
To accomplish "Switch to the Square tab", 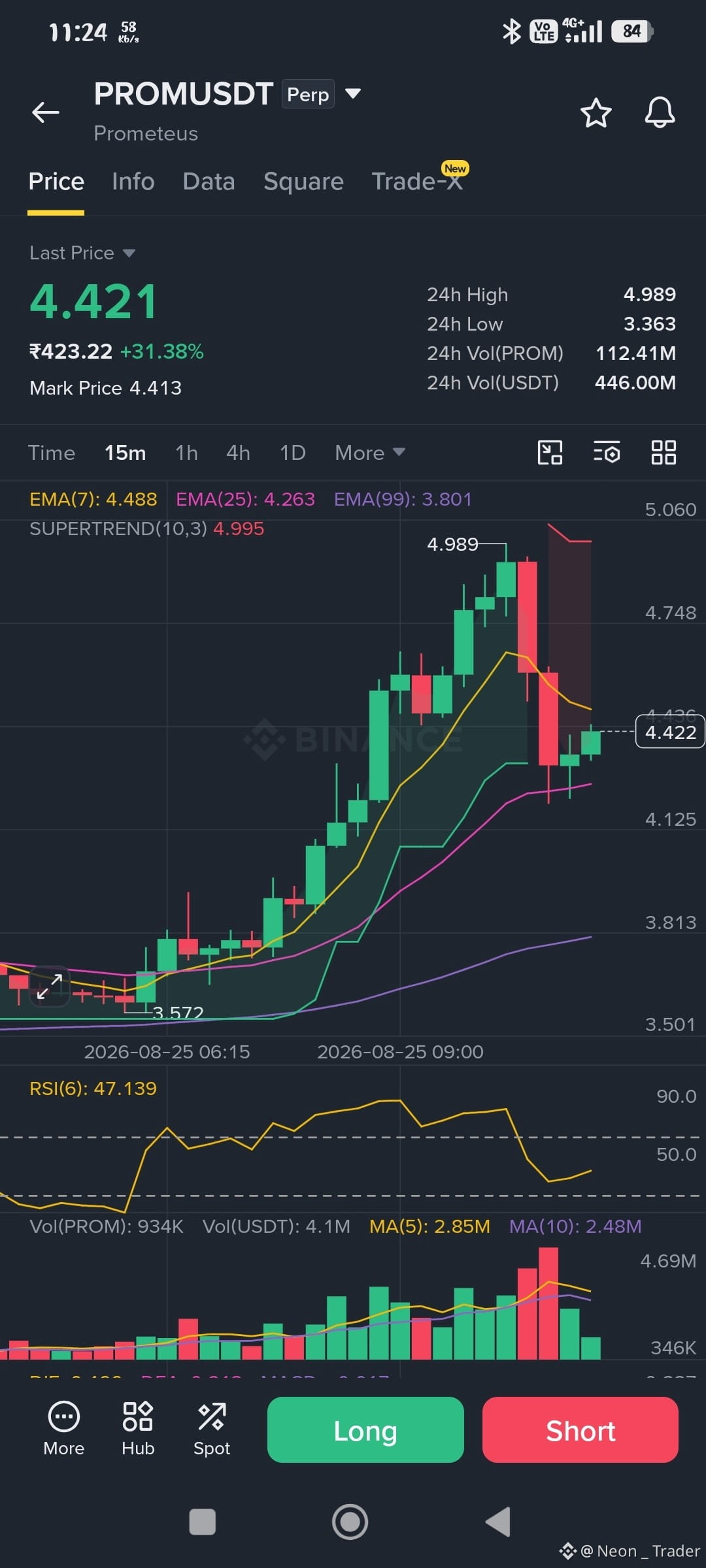I will click(303, 182).
